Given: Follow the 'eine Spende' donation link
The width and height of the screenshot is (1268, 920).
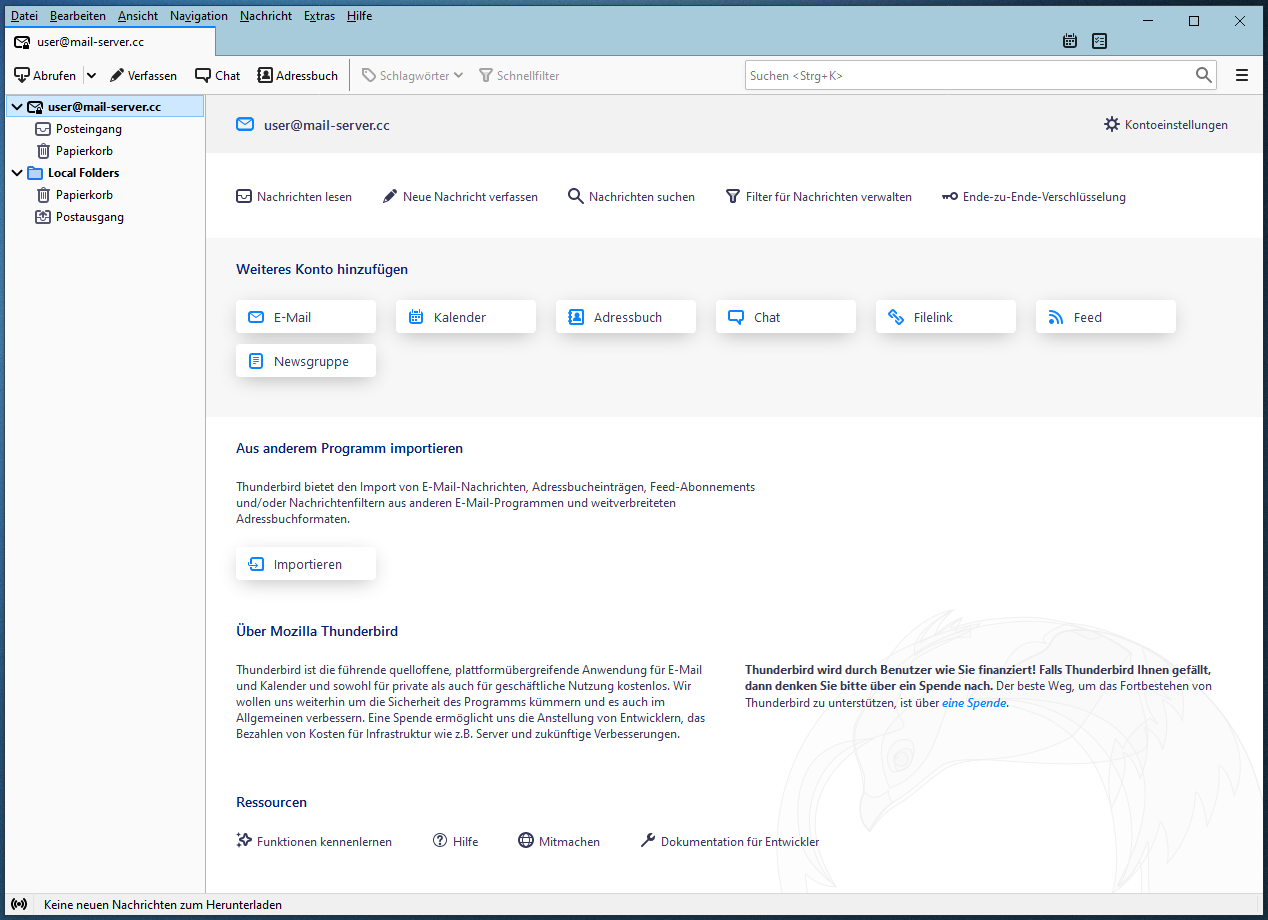Looking at the screenshot, I should 974,703.
